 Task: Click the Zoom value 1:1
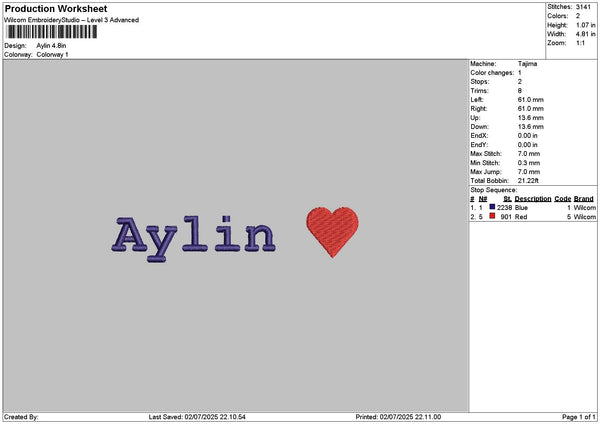click(x=580, y=43)
